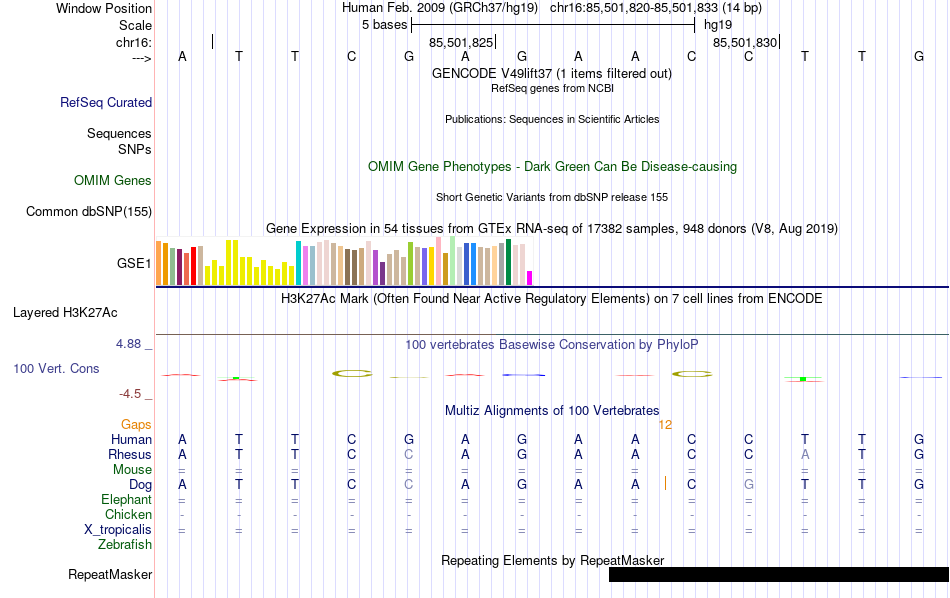Image resolution: width=950 pixels, height=598 pixels.
Task: Click the Mouse species label
Action: tap(132, 470)
